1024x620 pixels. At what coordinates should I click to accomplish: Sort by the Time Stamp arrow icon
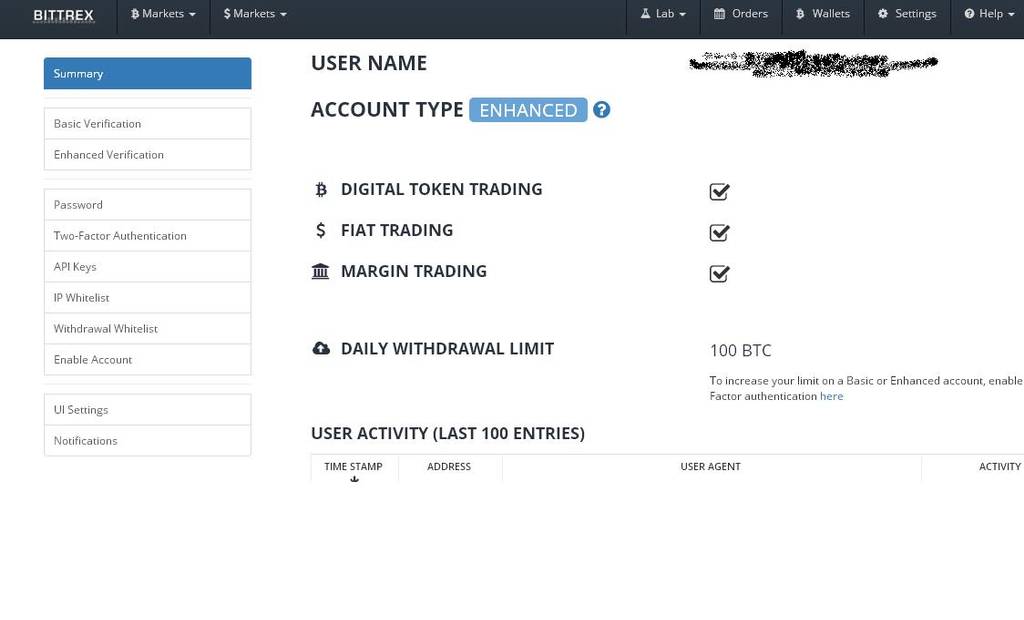click(x=354, y=479)
